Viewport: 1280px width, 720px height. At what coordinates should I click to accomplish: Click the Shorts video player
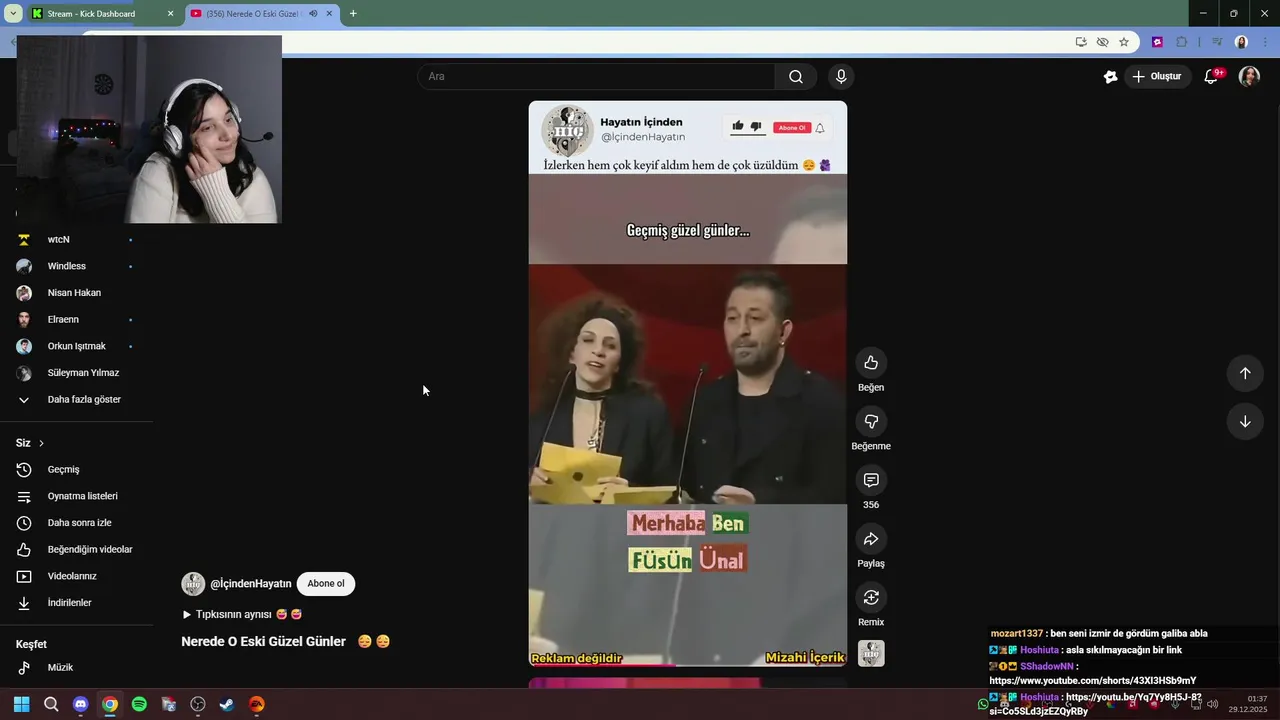(688, 383)
